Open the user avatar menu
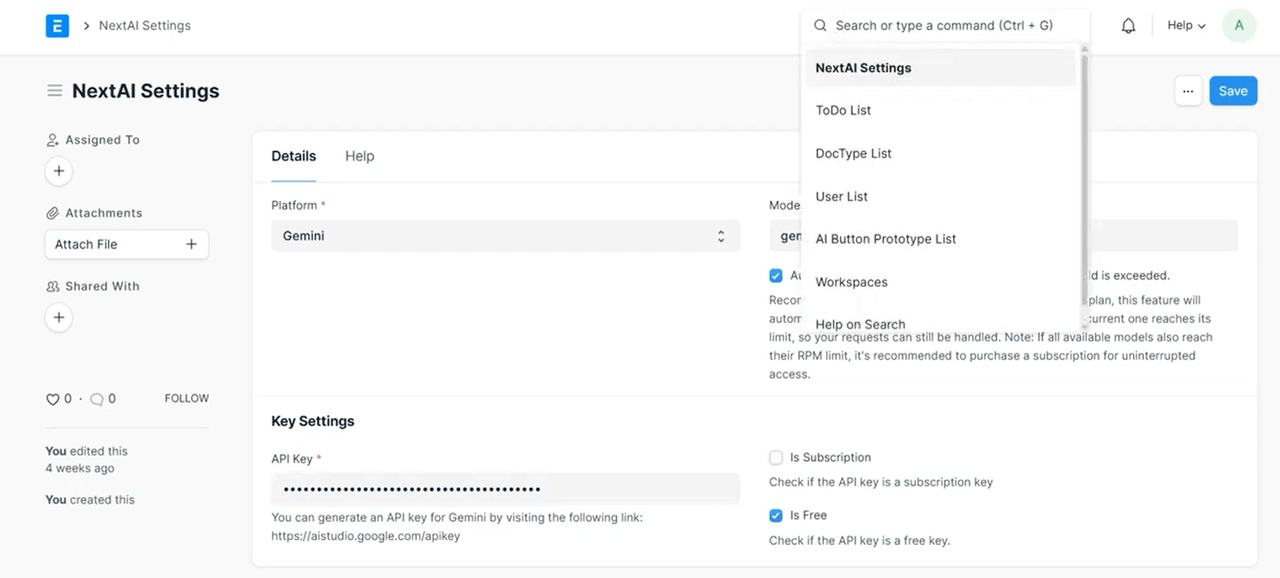1280x578 pixels. point(1239,26)
